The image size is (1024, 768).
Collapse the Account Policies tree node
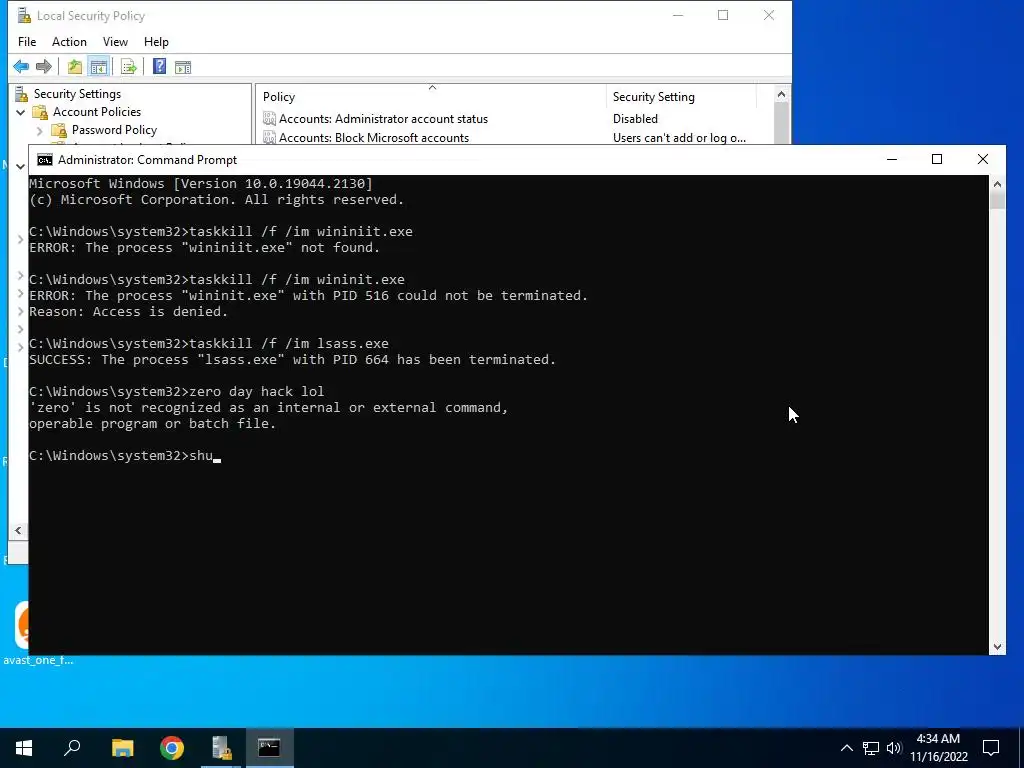(x=21, y=112)
